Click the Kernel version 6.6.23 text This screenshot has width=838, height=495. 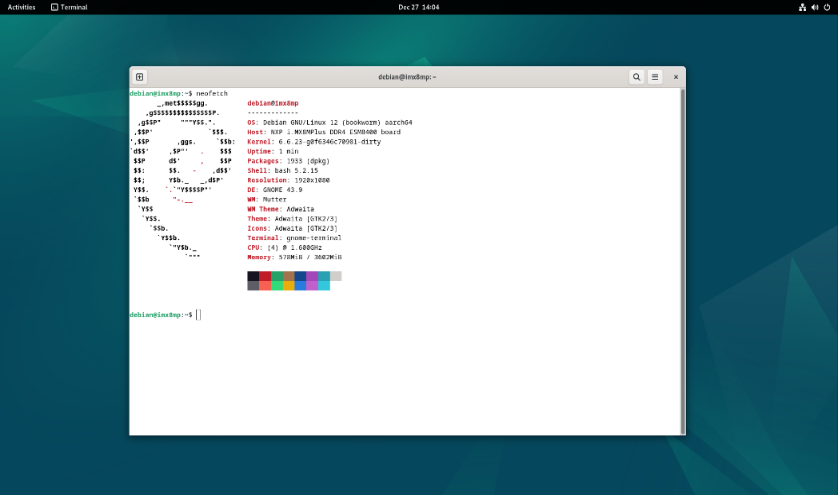click(330, 142)
